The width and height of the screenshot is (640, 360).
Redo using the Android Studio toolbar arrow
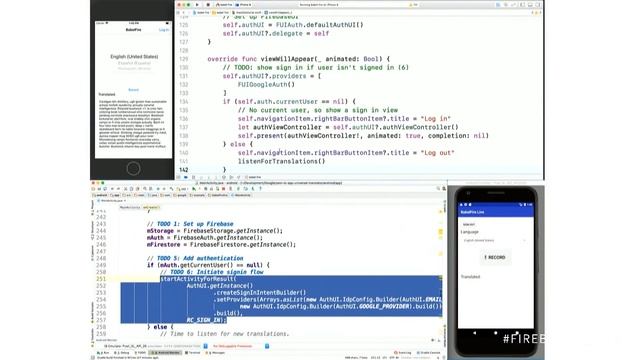point(118,189)
